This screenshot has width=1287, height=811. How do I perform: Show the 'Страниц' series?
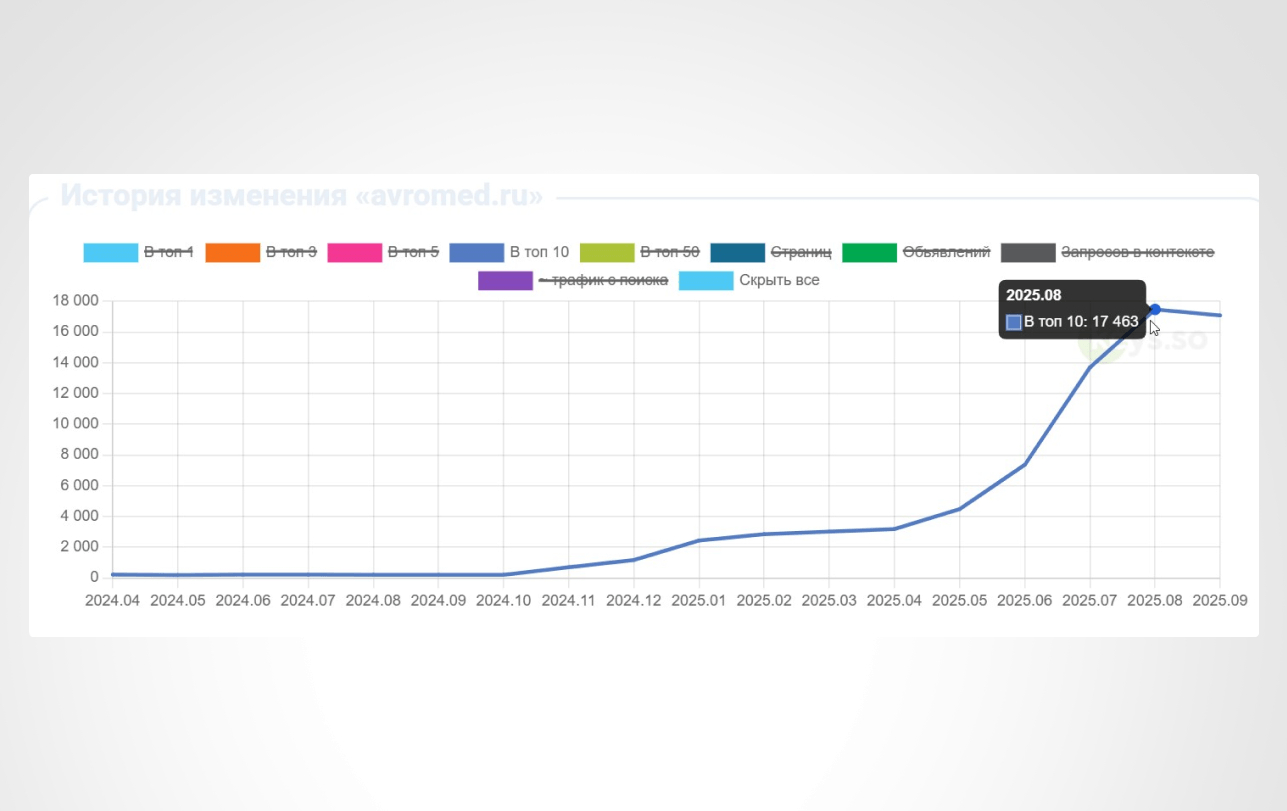pos(801,252)
